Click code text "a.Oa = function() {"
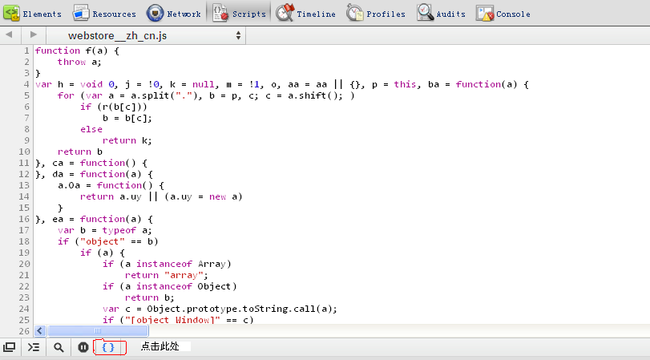Viewport: 650px width, 360px height. click(x=111, y=185)
